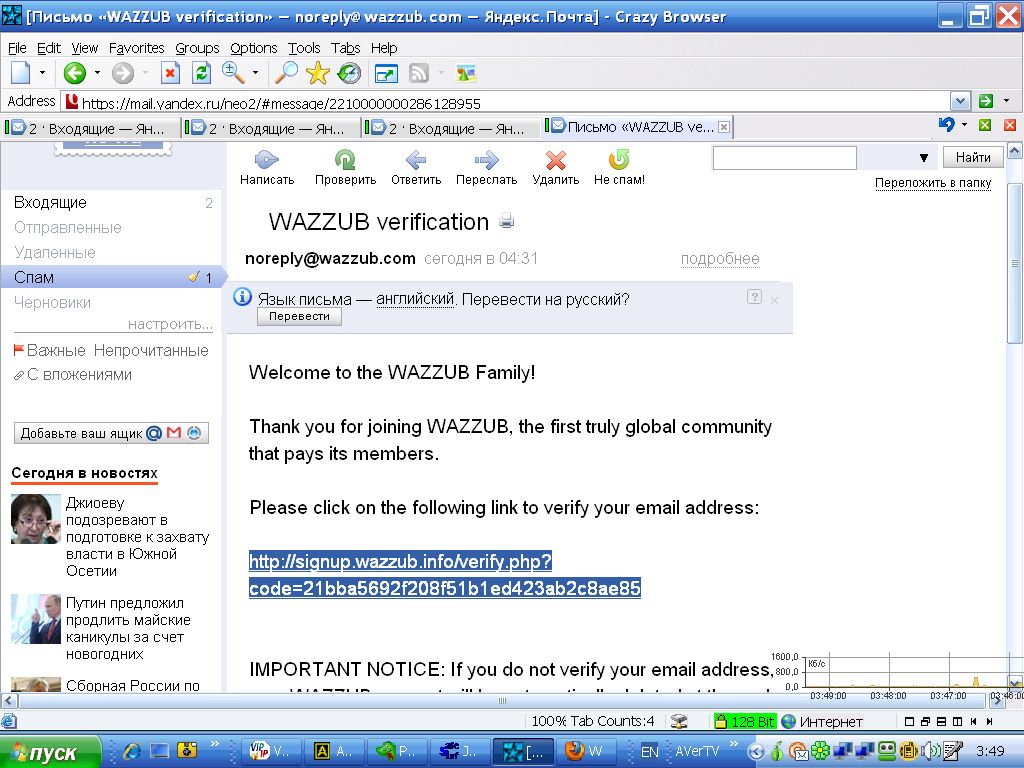Click the volume speaker tray icon
The width and height of the screenshot is (1024, 768).
point(928,751)
